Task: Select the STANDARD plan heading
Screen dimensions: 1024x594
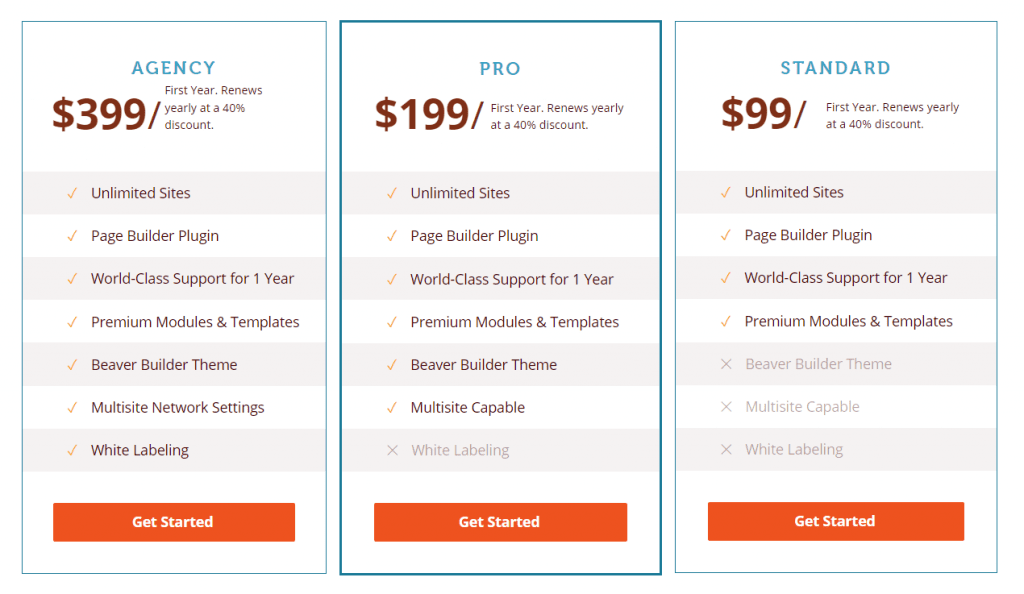Action: 835,68
